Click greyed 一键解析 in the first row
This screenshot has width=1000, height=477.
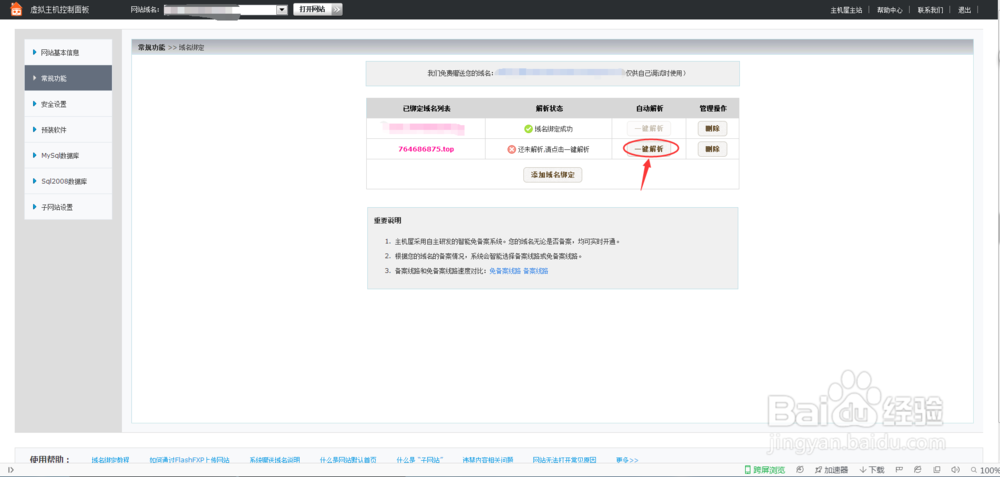[649, 128]
